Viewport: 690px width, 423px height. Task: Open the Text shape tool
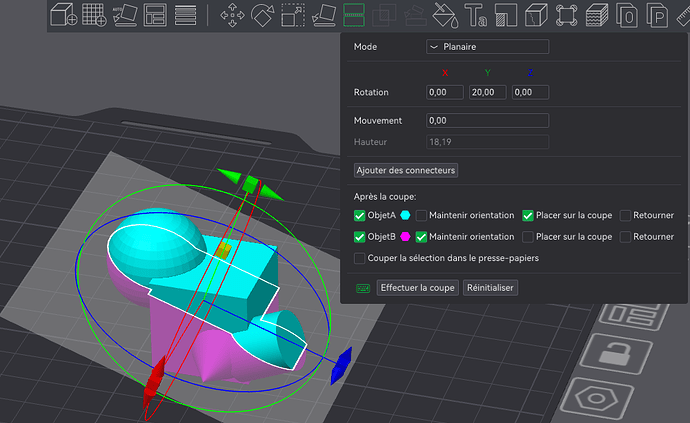(x=476, y=15)
